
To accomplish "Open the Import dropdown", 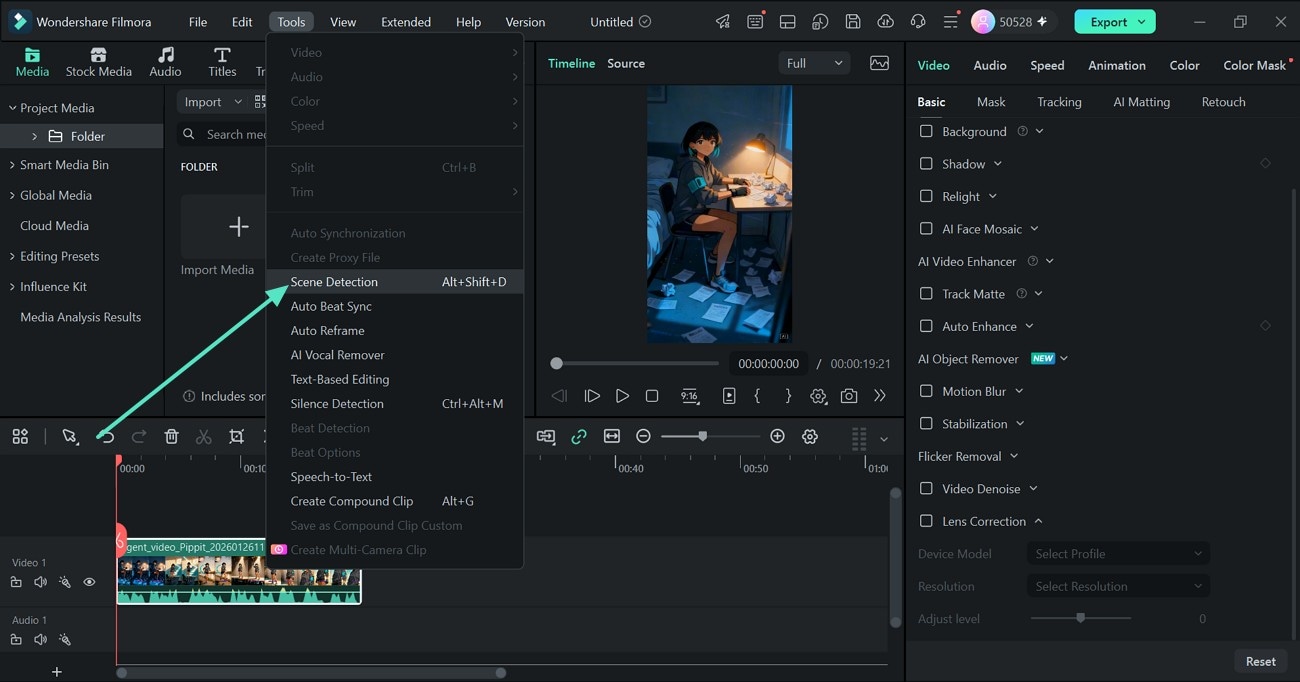I will tap(212, 102).
